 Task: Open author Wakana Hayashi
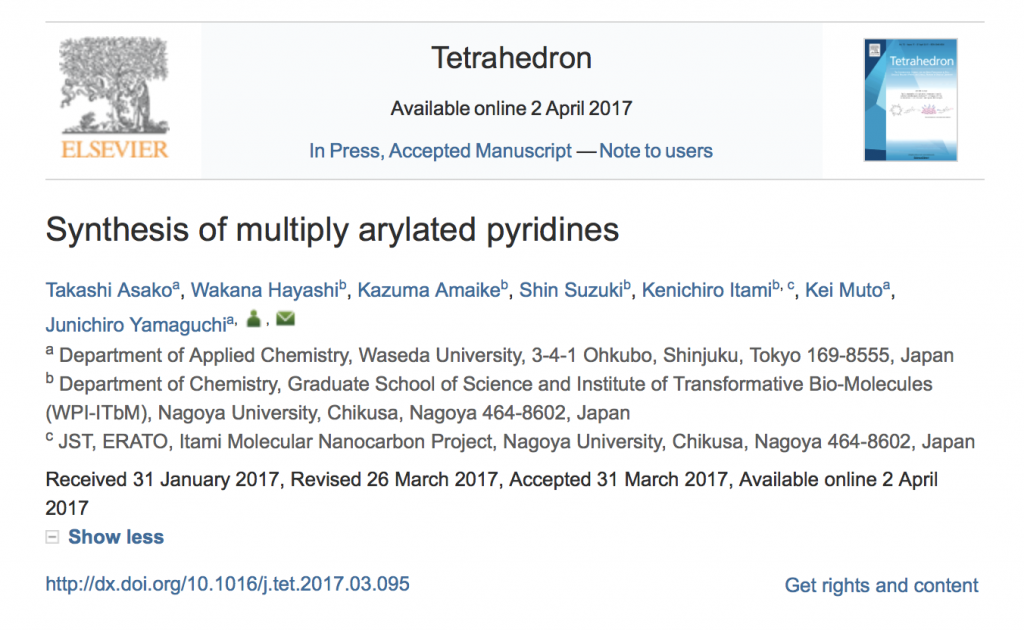(x=264, y=290)
